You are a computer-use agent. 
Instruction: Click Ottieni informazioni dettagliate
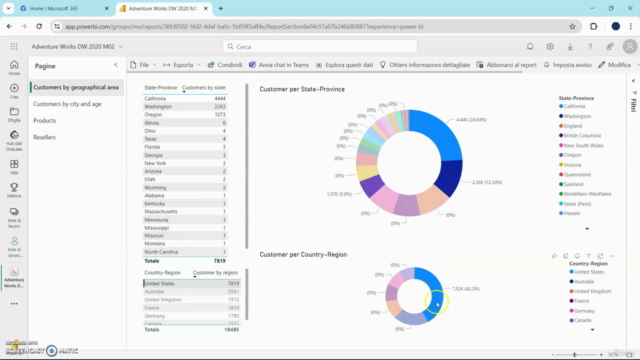[425, 65]
